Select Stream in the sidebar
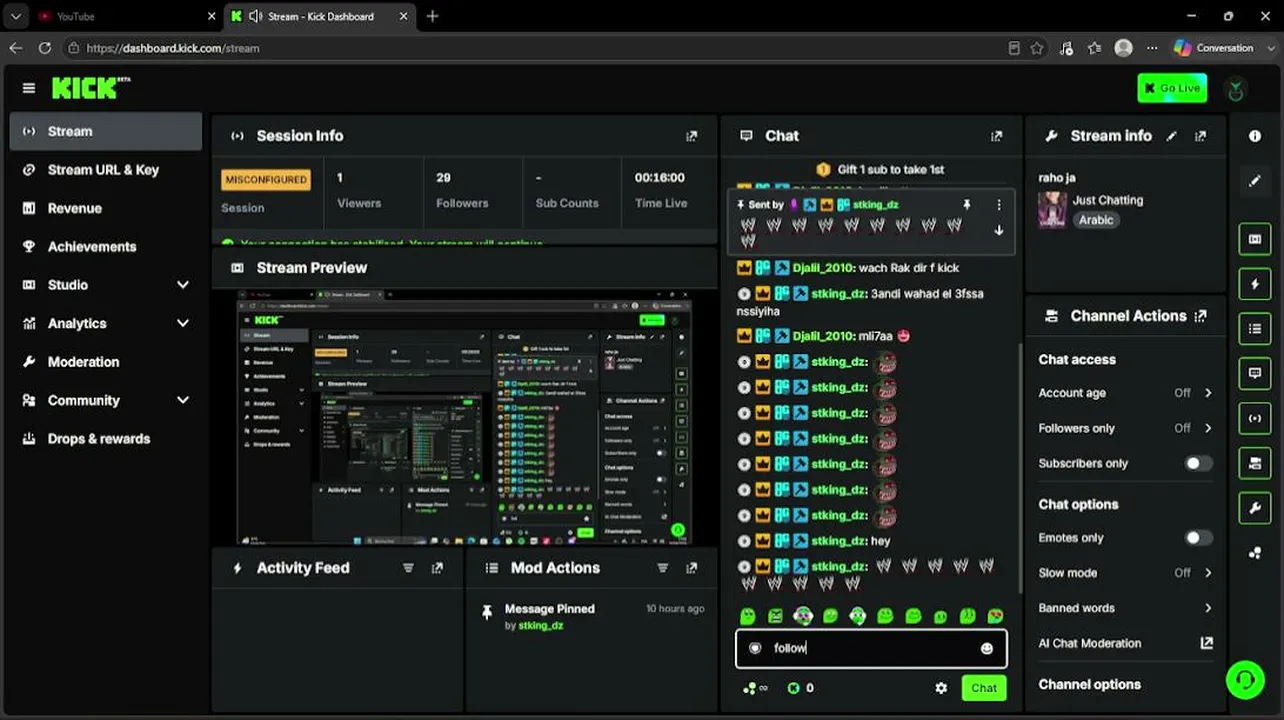This screenshot has height=720, width=1284. coord(106,131)
